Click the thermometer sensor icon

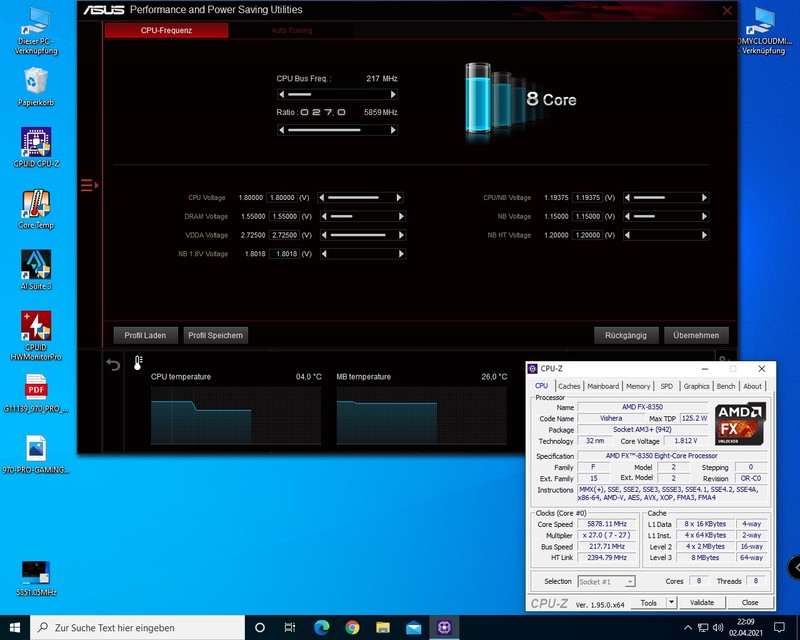tap(138, 364)
